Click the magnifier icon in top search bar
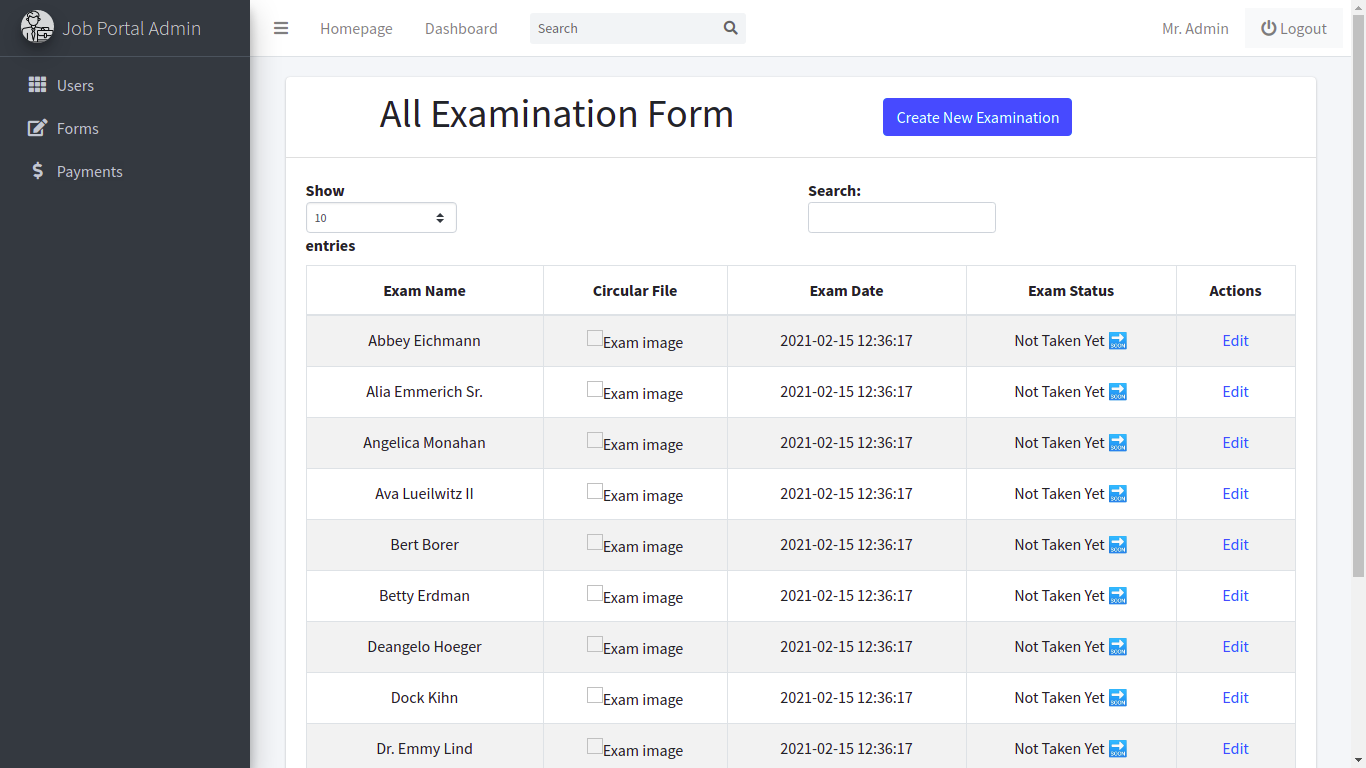Image resolution: width=1366 pixels, height=768 pixels. pyautogui.click(x=730, y=28)
